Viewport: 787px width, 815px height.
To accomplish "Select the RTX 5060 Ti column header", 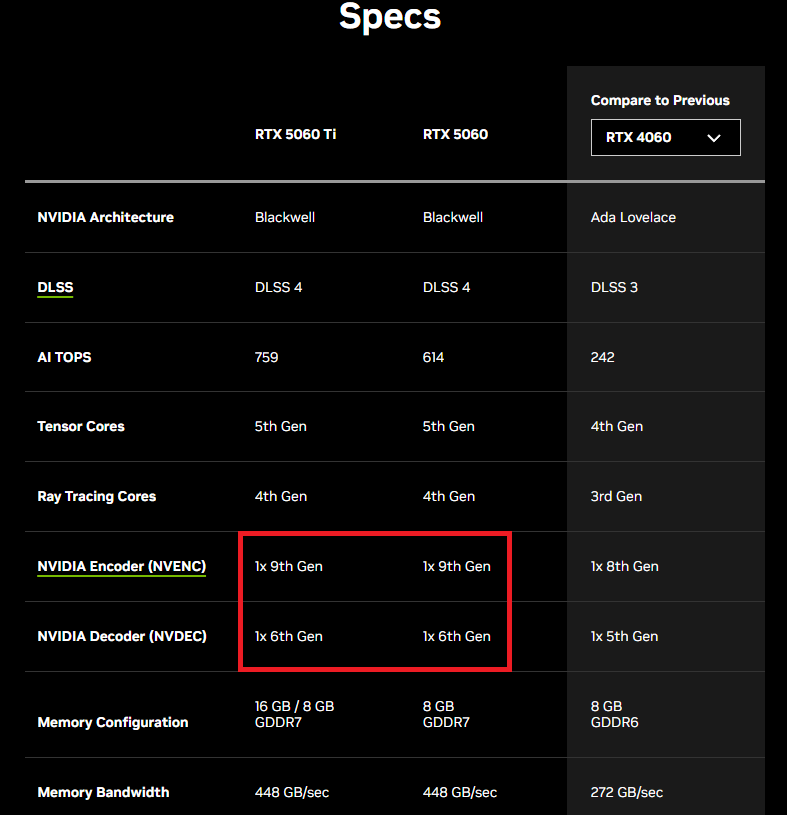I will [295, 134].
